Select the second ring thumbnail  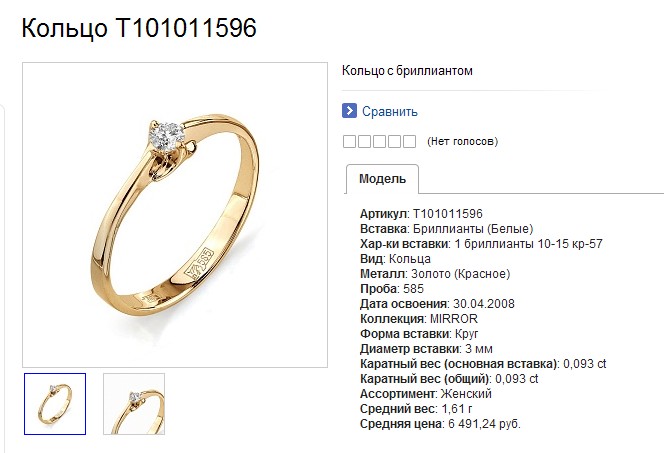(x=134, y=404)
